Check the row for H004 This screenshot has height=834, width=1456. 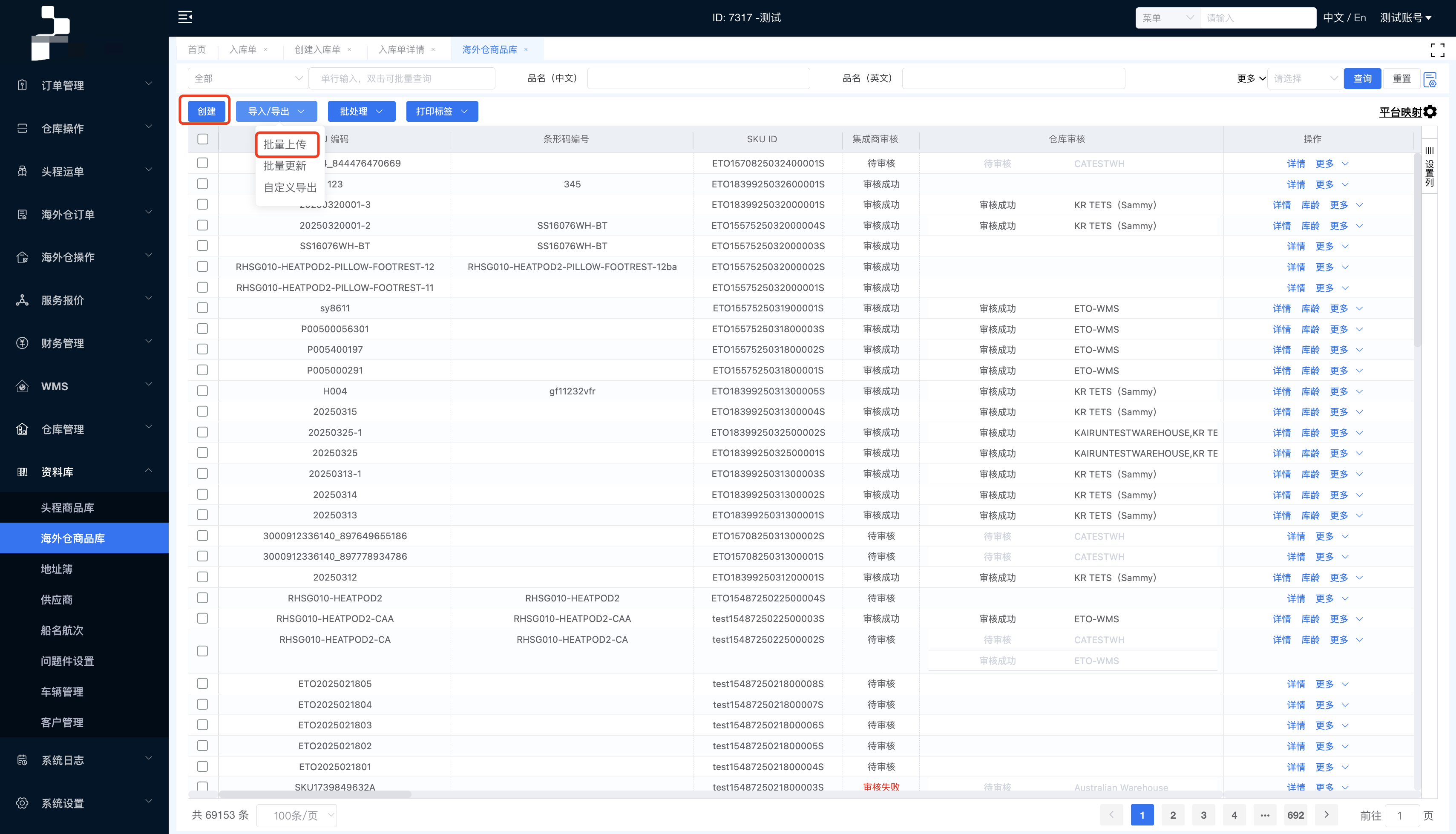tap(202, 391)
